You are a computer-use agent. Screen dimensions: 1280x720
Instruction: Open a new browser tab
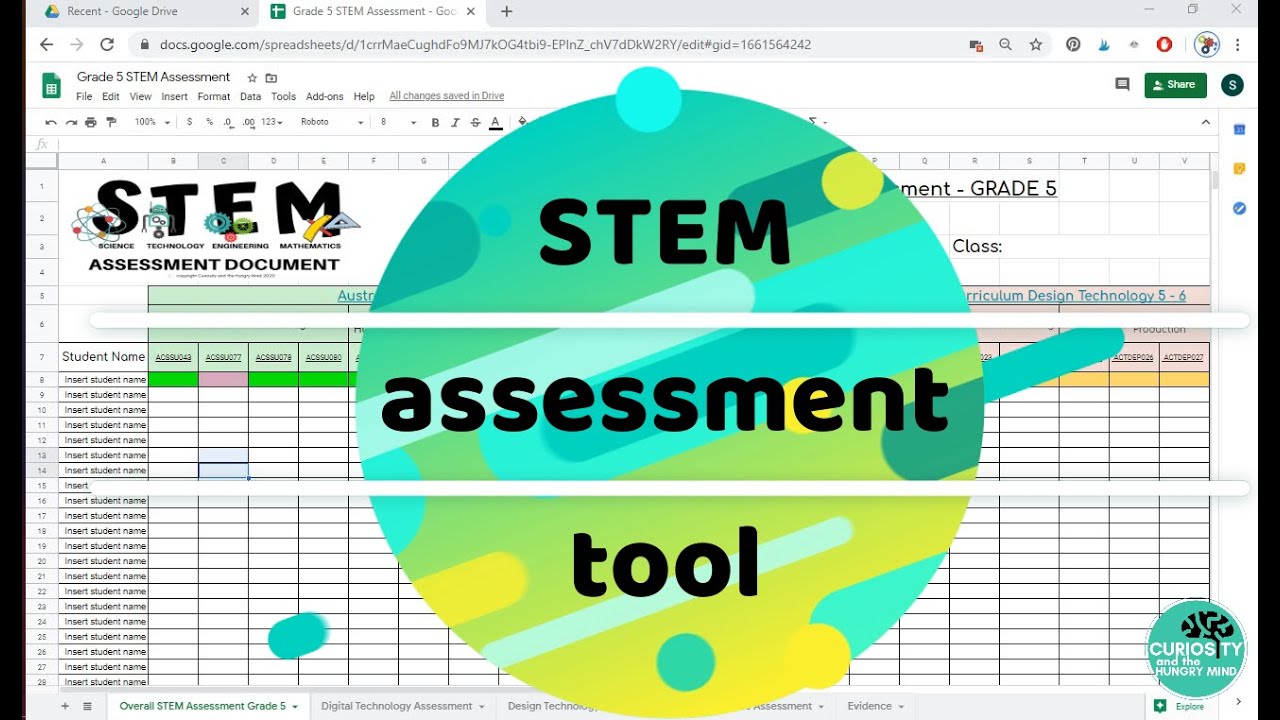coord(507,12)
